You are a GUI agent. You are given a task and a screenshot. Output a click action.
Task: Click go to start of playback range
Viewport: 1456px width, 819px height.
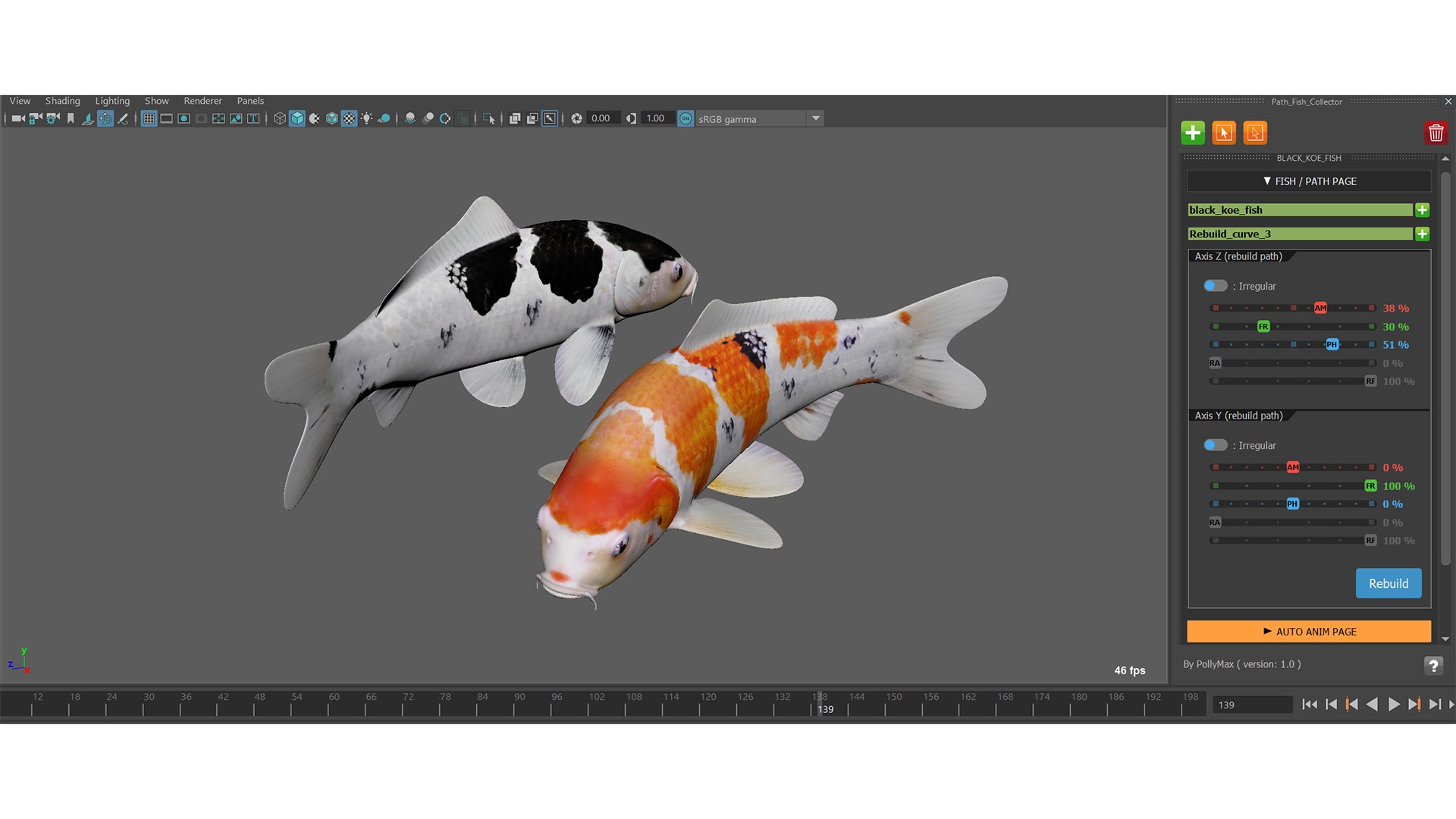click(1309, 704)
